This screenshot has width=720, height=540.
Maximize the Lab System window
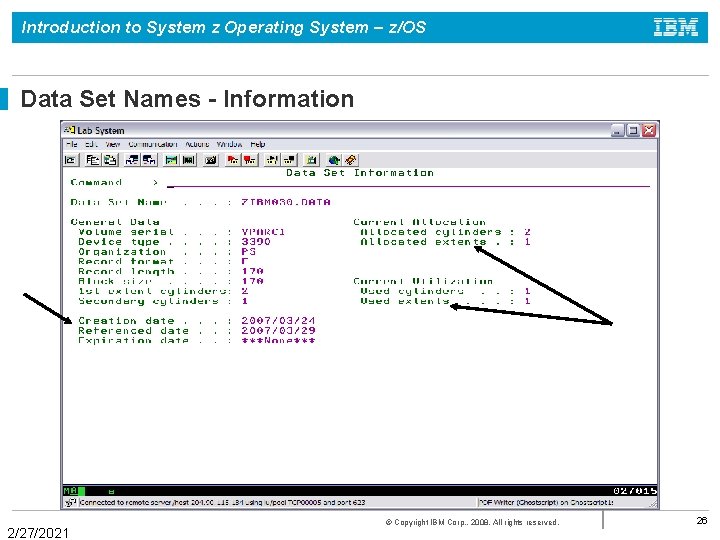click(633, 130)
